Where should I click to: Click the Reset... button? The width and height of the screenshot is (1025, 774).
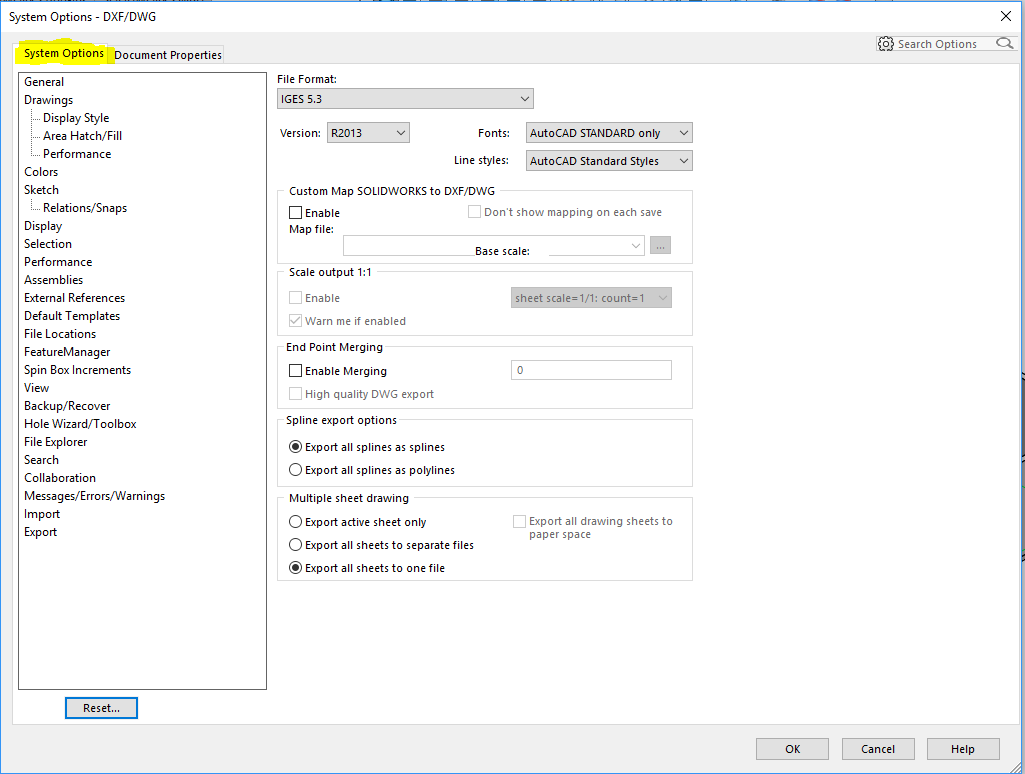tap(101, 708)
